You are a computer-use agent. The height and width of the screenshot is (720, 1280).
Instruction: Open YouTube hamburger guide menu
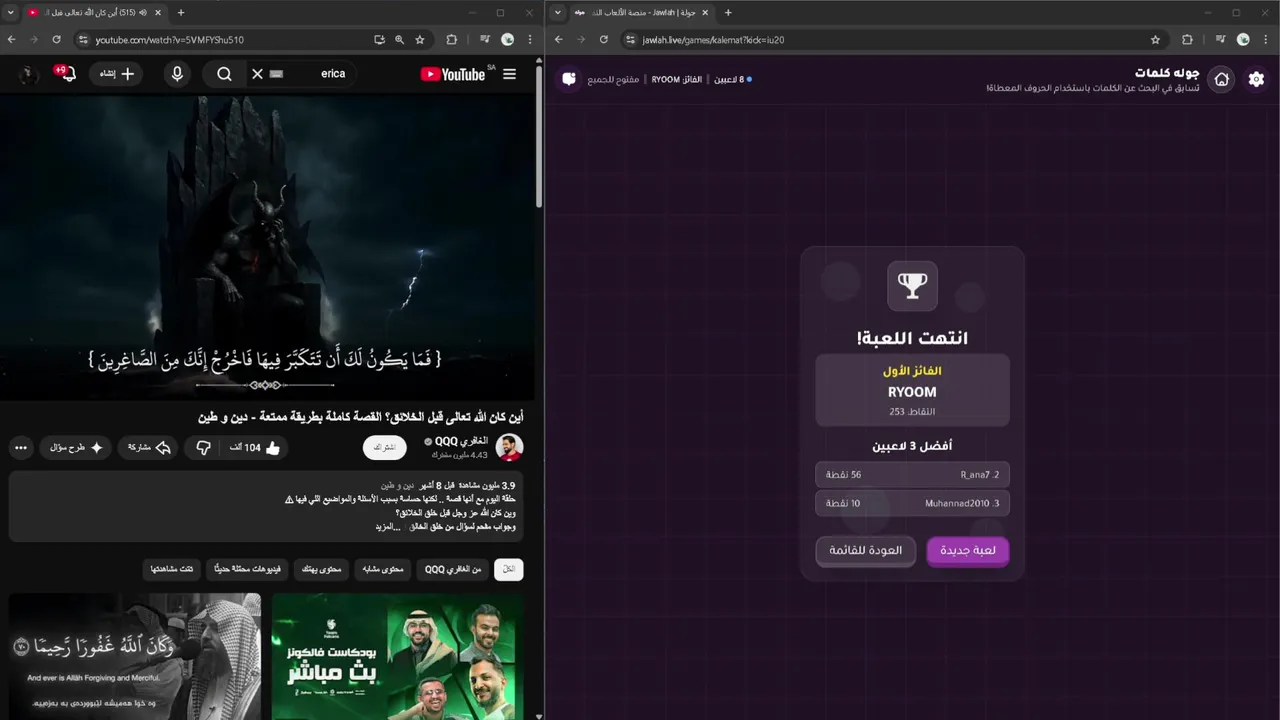pyautogui.click(x=510, y=74)
